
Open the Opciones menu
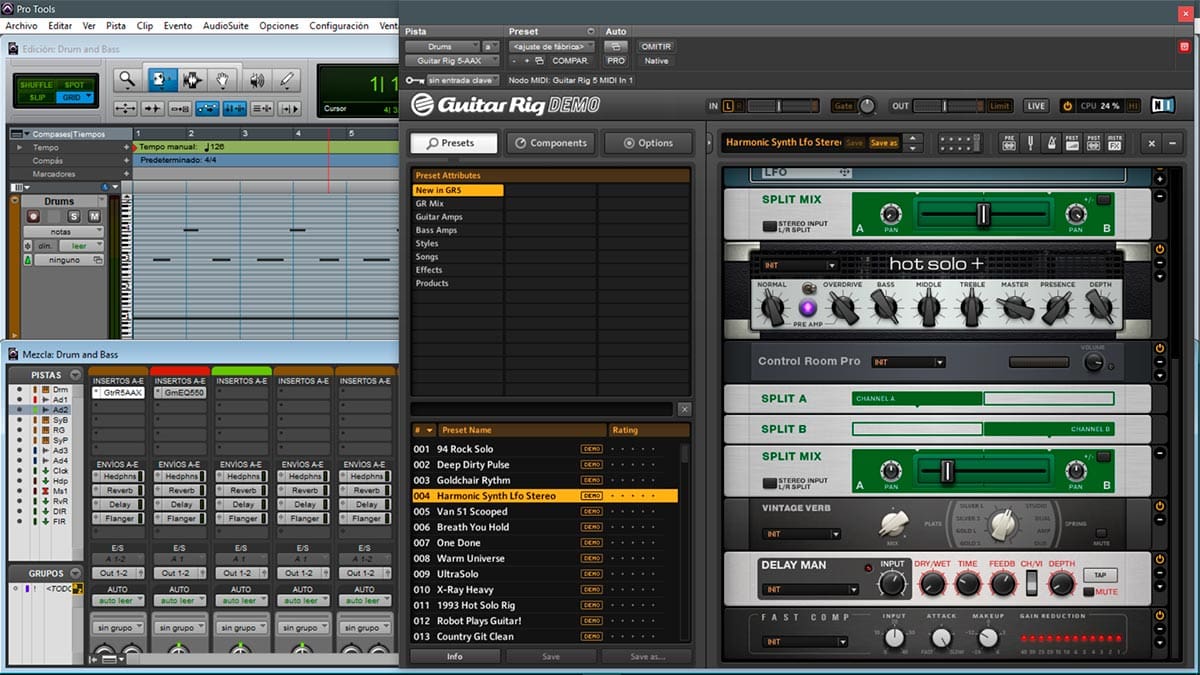279,26
